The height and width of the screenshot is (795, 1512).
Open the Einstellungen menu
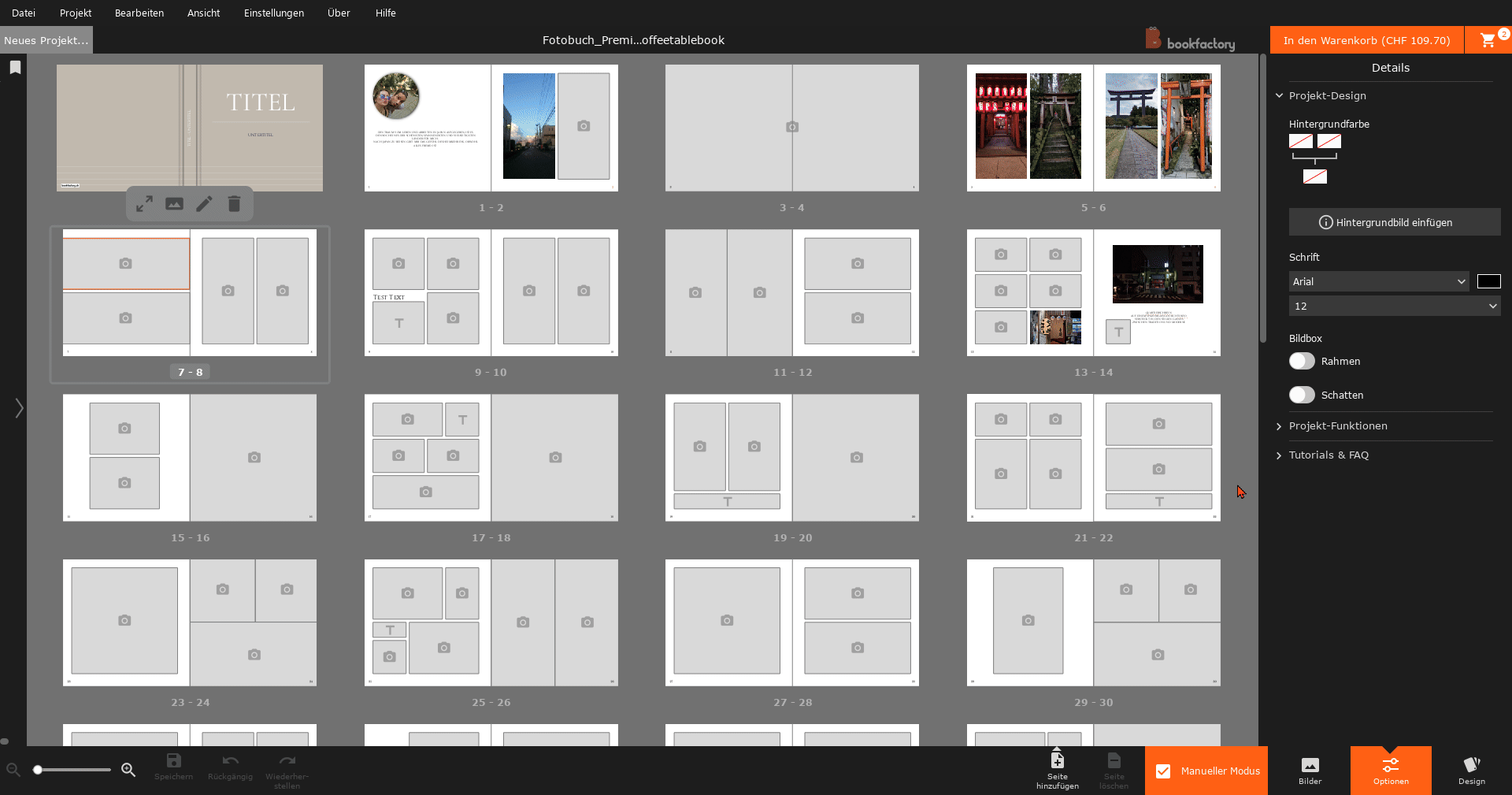coord(274,13)
